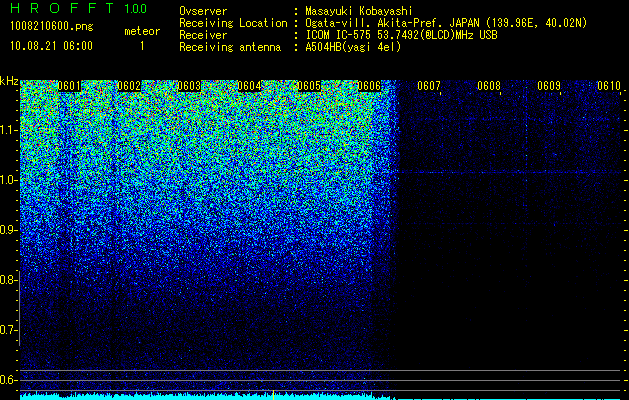Click the 0605 time marker

(x=309, y=86)
